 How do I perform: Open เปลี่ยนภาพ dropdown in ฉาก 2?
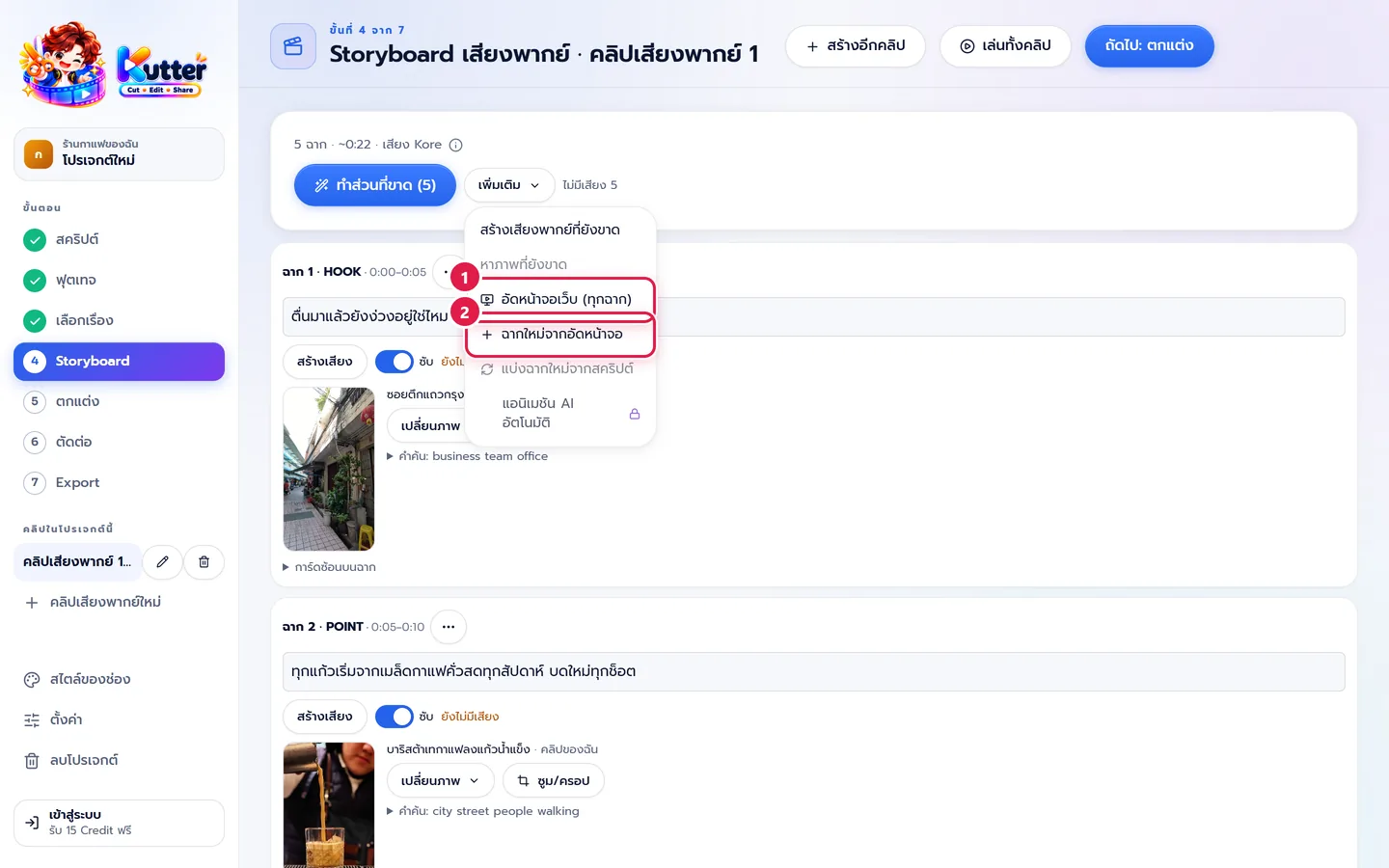click(440, 780)
